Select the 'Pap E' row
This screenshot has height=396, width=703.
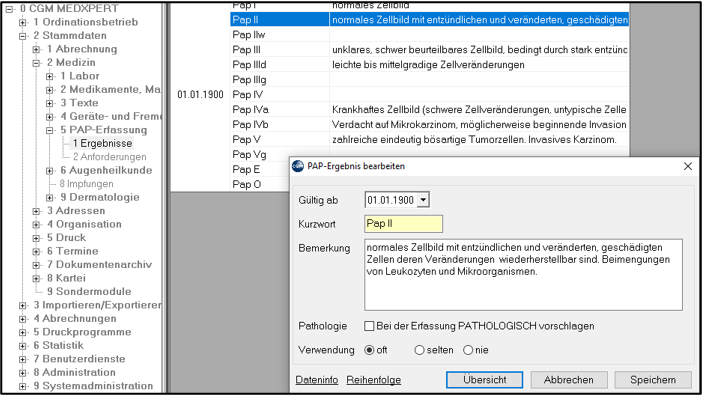coord(260,169)
